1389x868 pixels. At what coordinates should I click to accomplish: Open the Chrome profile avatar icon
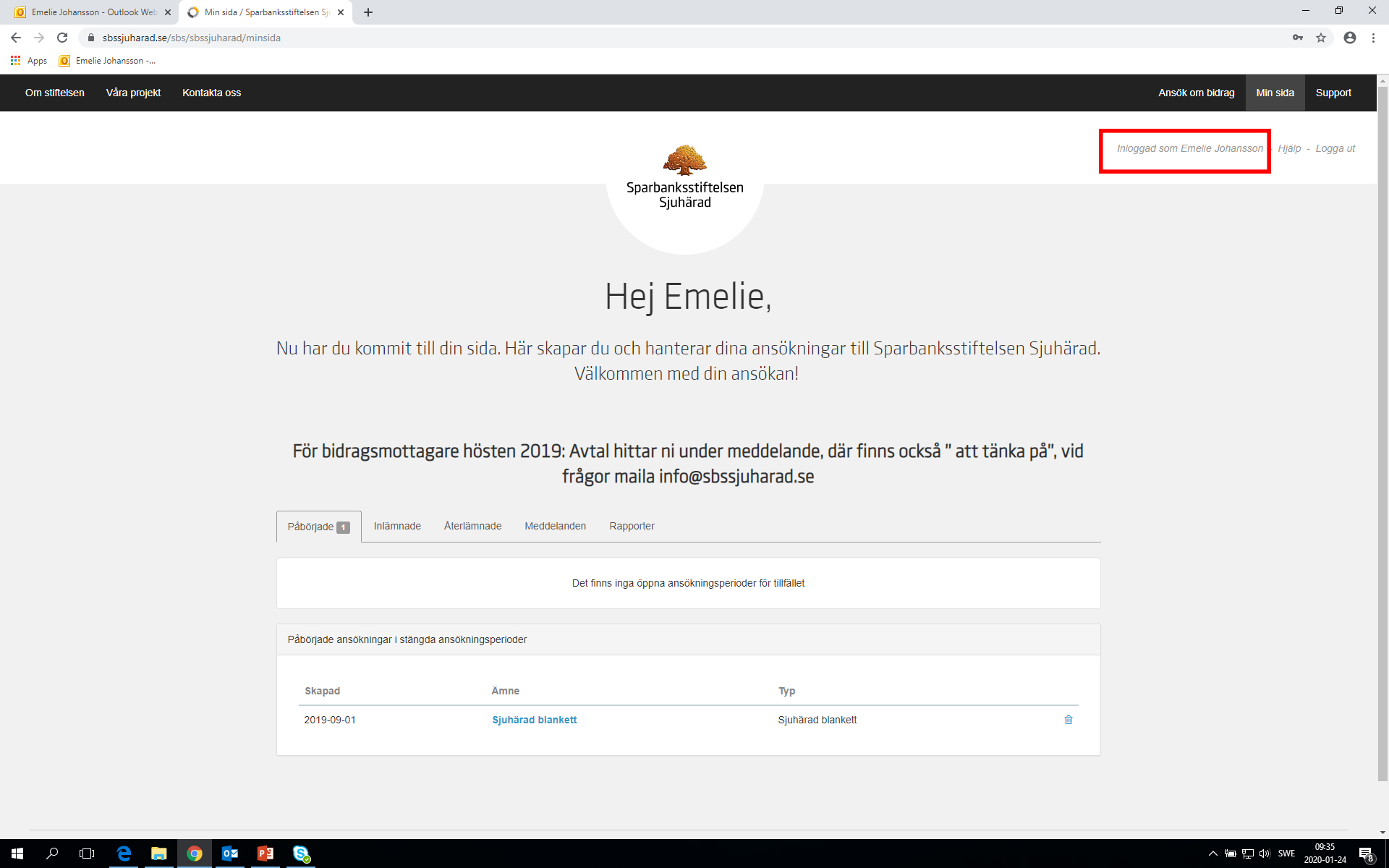tap(1350, 38)
